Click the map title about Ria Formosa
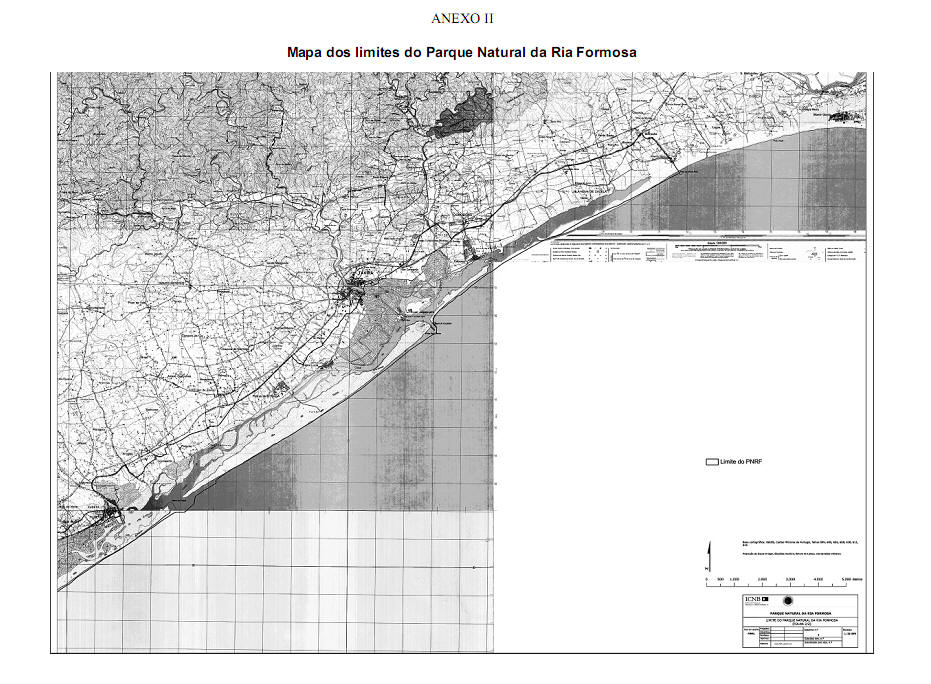The image size is (931, 684). click(462, 52)
